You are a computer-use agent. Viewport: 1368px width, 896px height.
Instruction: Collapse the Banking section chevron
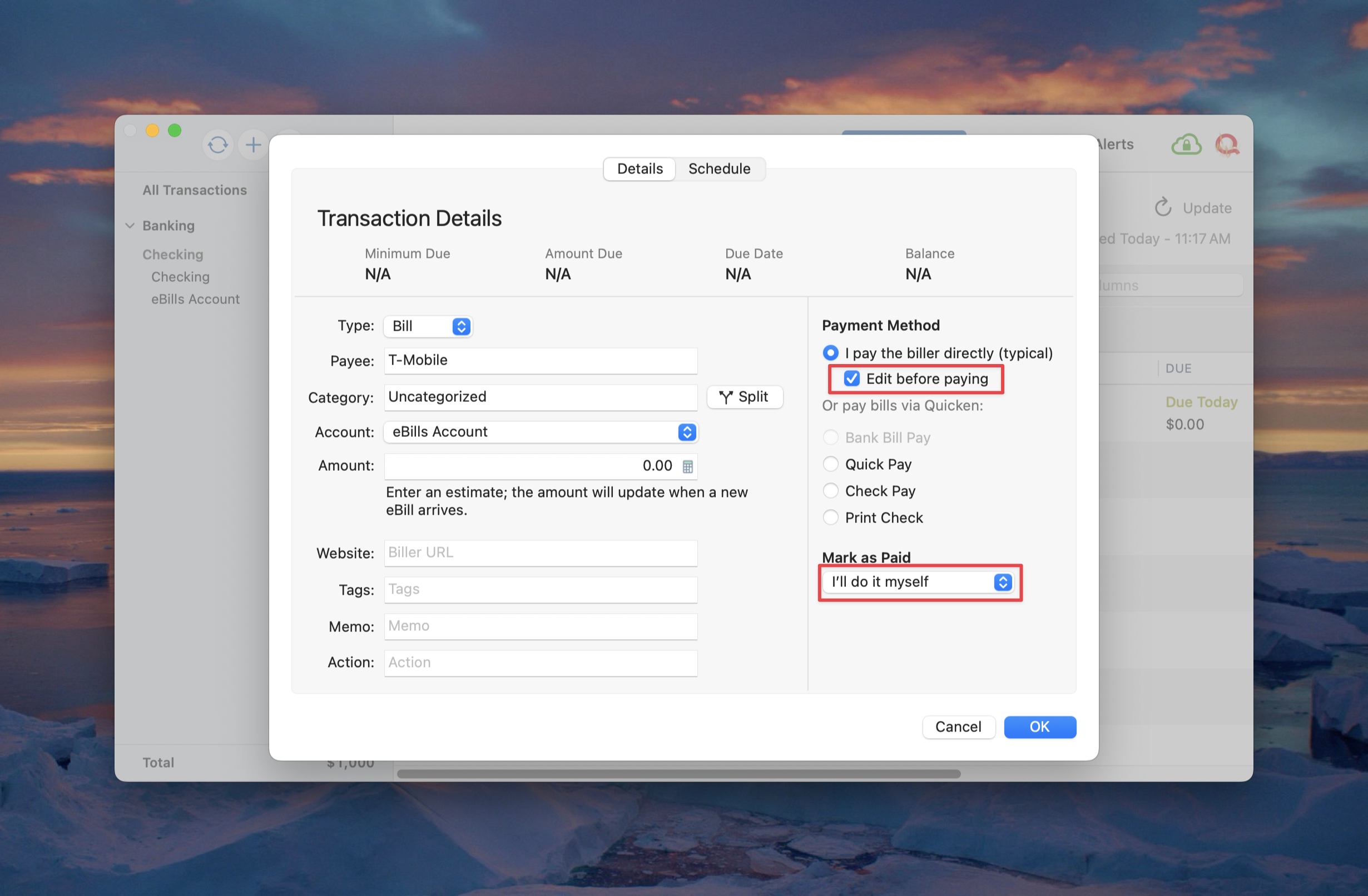(x=131, y=226)
